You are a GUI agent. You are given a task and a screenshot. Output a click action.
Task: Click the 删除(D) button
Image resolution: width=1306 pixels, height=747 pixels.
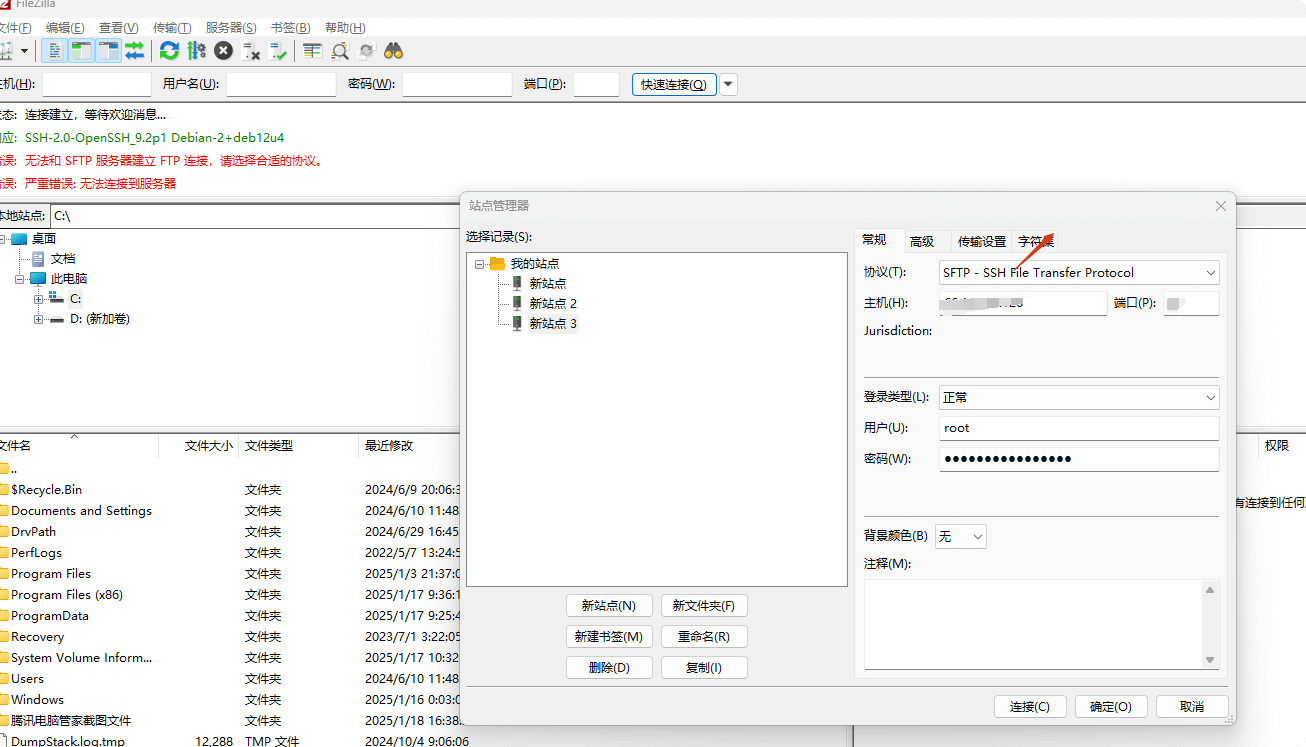pos(609,668)
